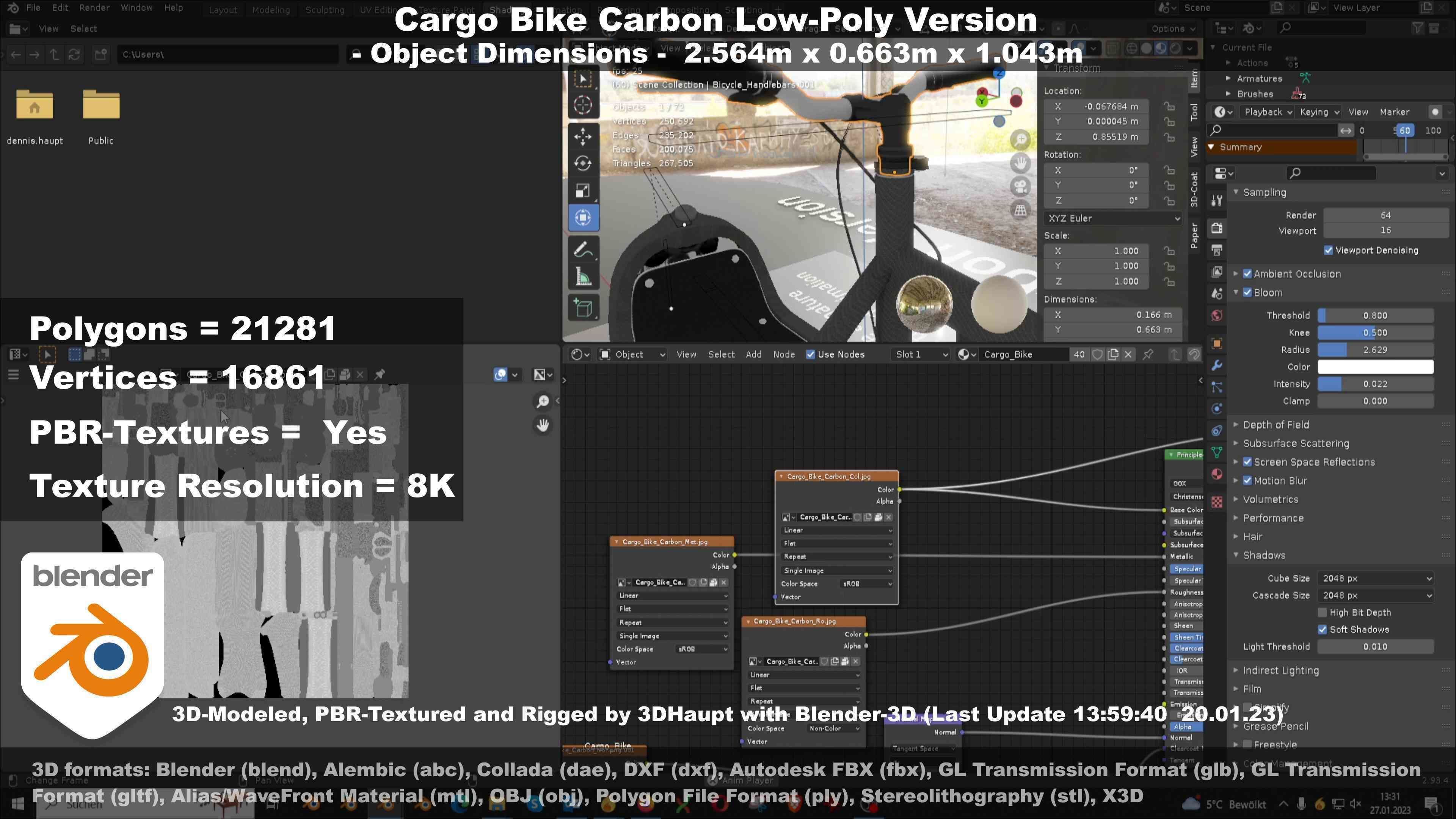
Task: Click the Bloom Color swatch
Action: [x=1375, y=367]
